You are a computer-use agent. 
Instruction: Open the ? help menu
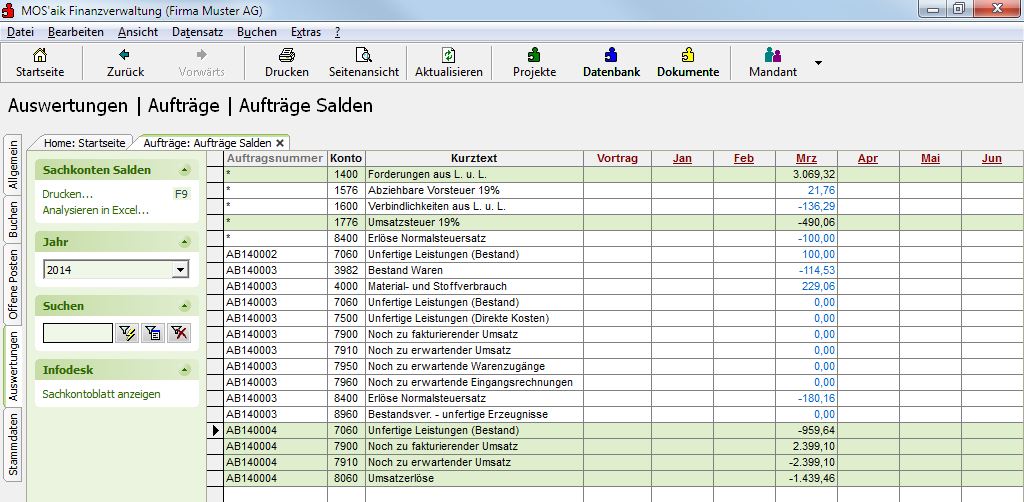coord(337,32)
